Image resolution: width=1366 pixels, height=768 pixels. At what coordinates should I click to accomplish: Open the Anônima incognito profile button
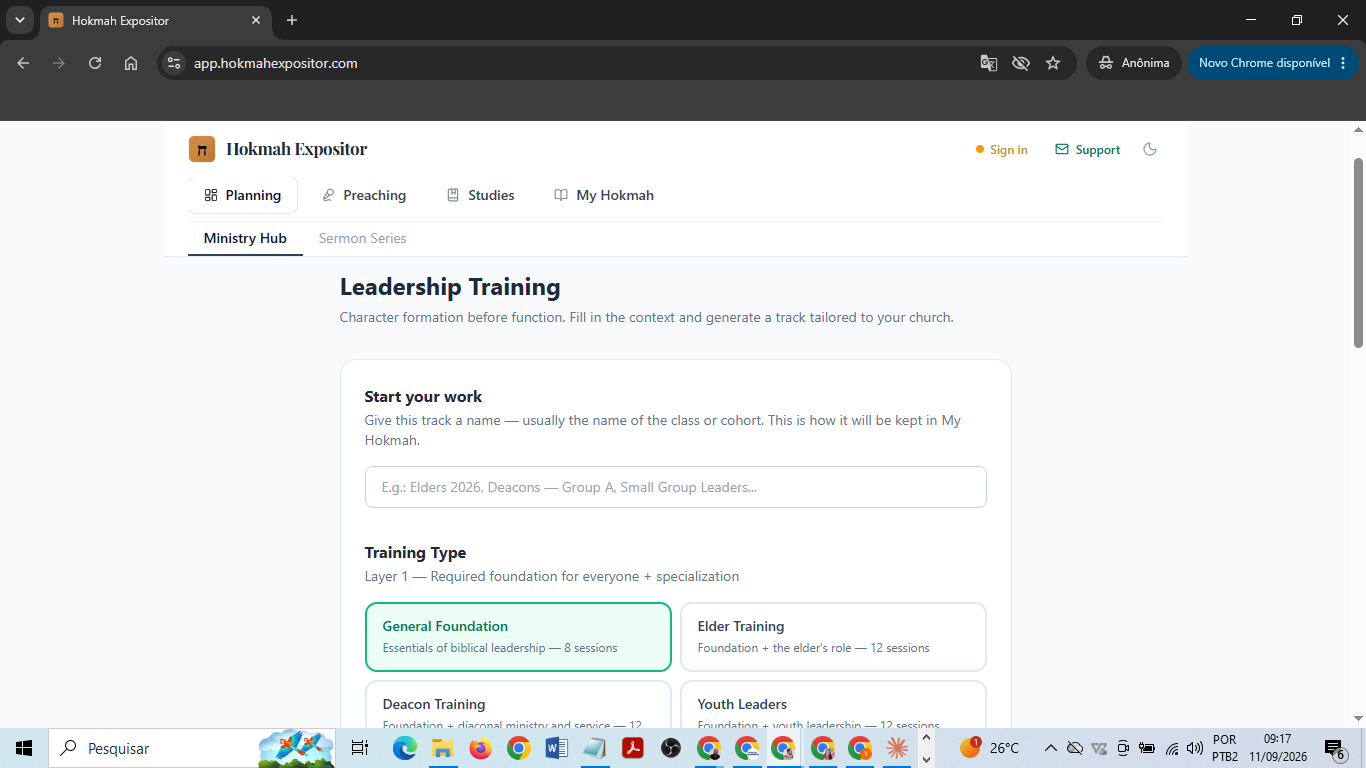click(x=1134, y=63)
